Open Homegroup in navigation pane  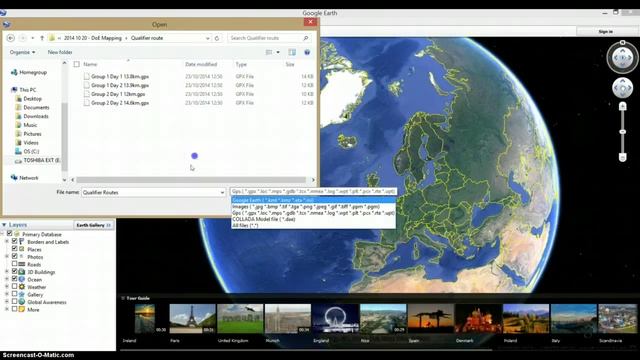pyautogui.click(x=29, y=72)
